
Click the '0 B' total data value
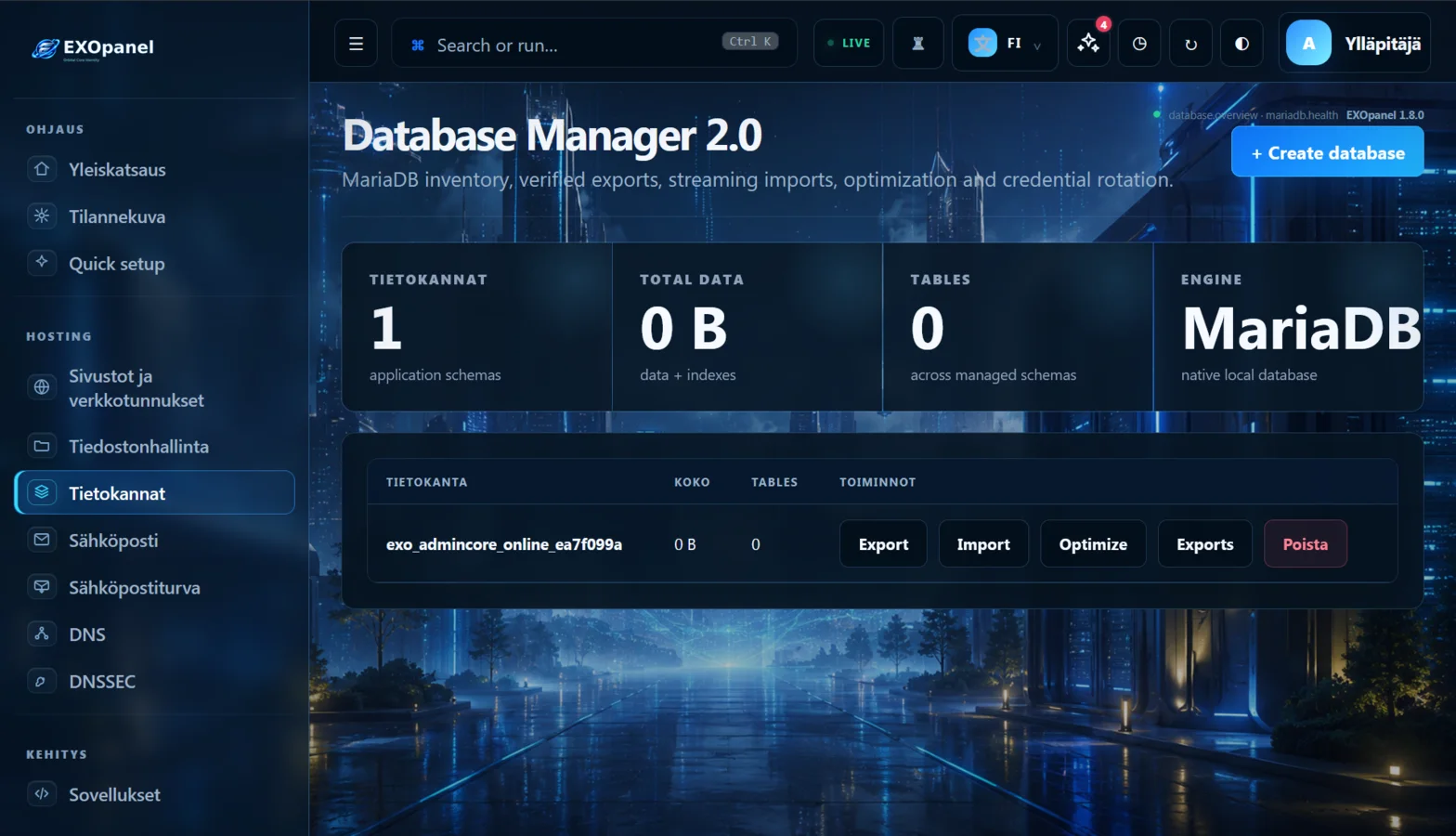coord(683,329)
